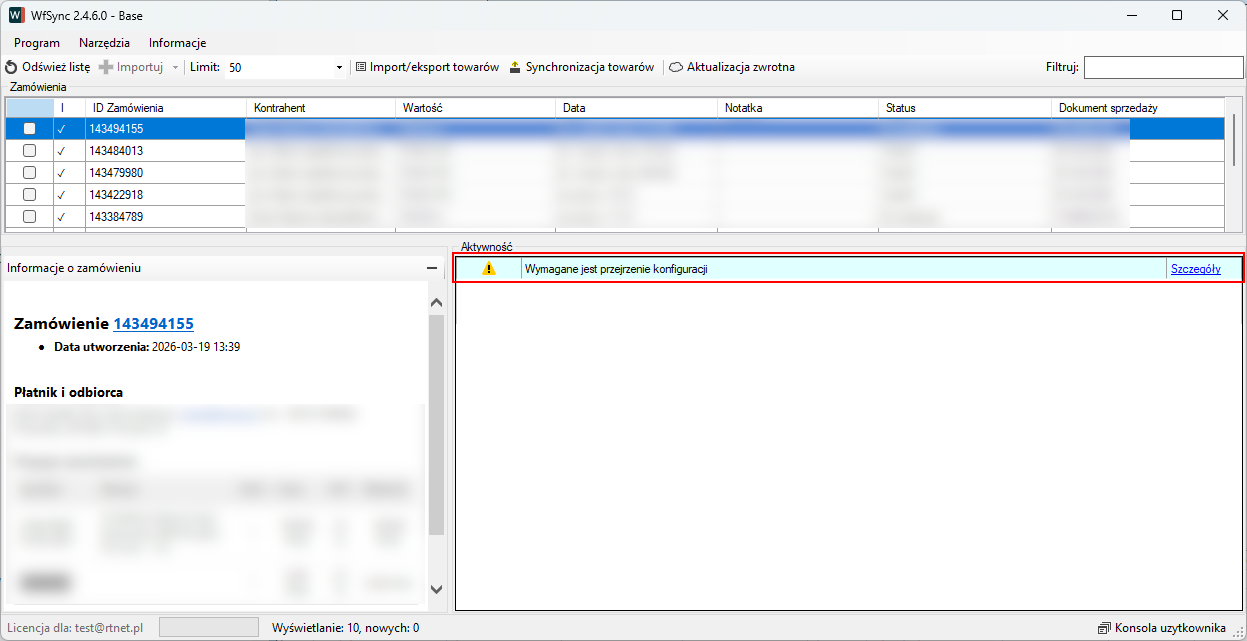Open the Limit dropdown arrow

click(x=339, y=68)
